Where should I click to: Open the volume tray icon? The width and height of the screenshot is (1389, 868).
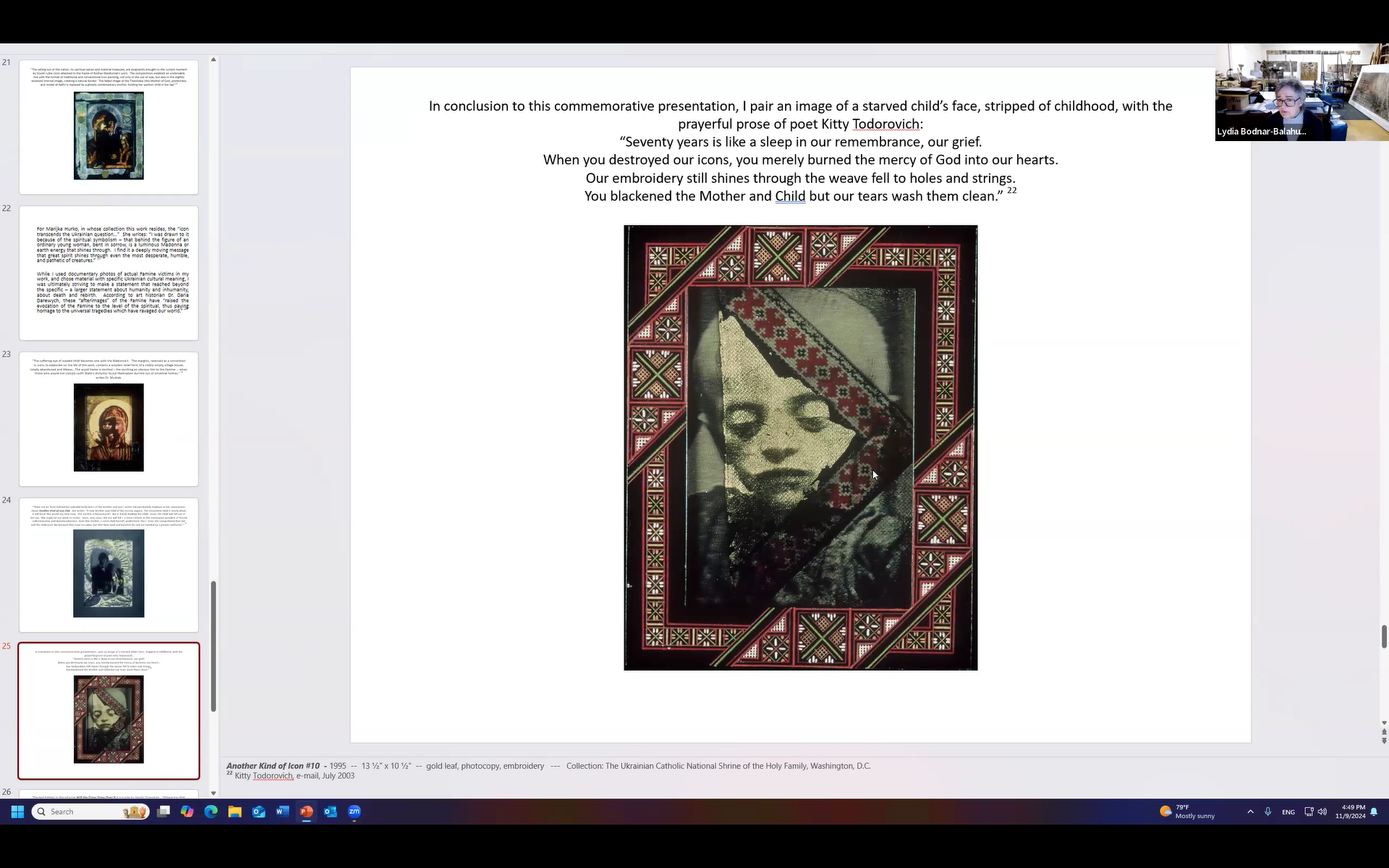click(x=1322, y=812)
